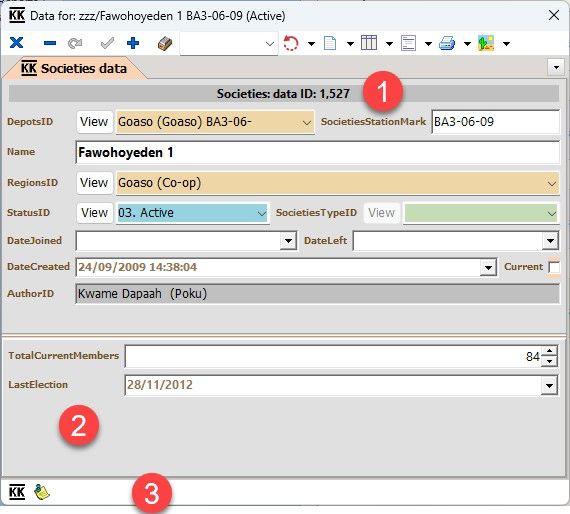Toggle the Current checkbox

(554, 267)
